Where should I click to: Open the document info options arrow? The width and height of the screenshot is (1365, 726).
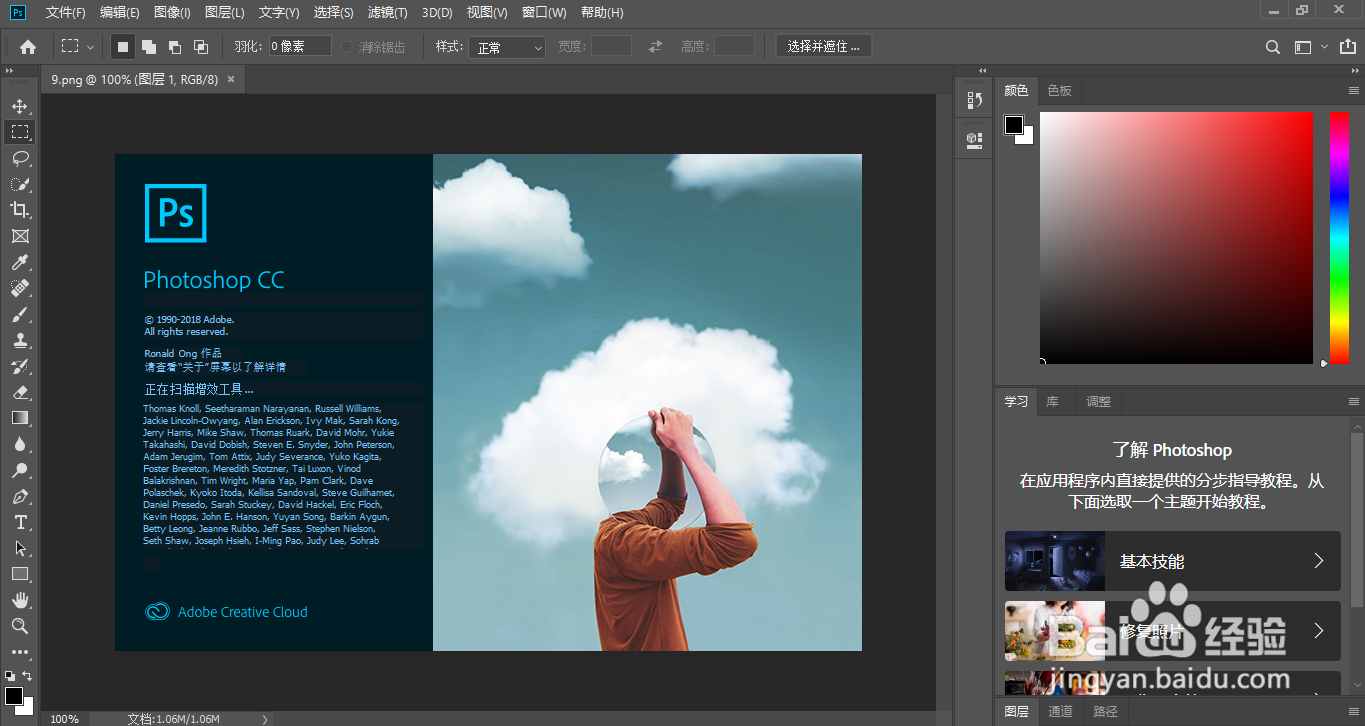(263, 718)
